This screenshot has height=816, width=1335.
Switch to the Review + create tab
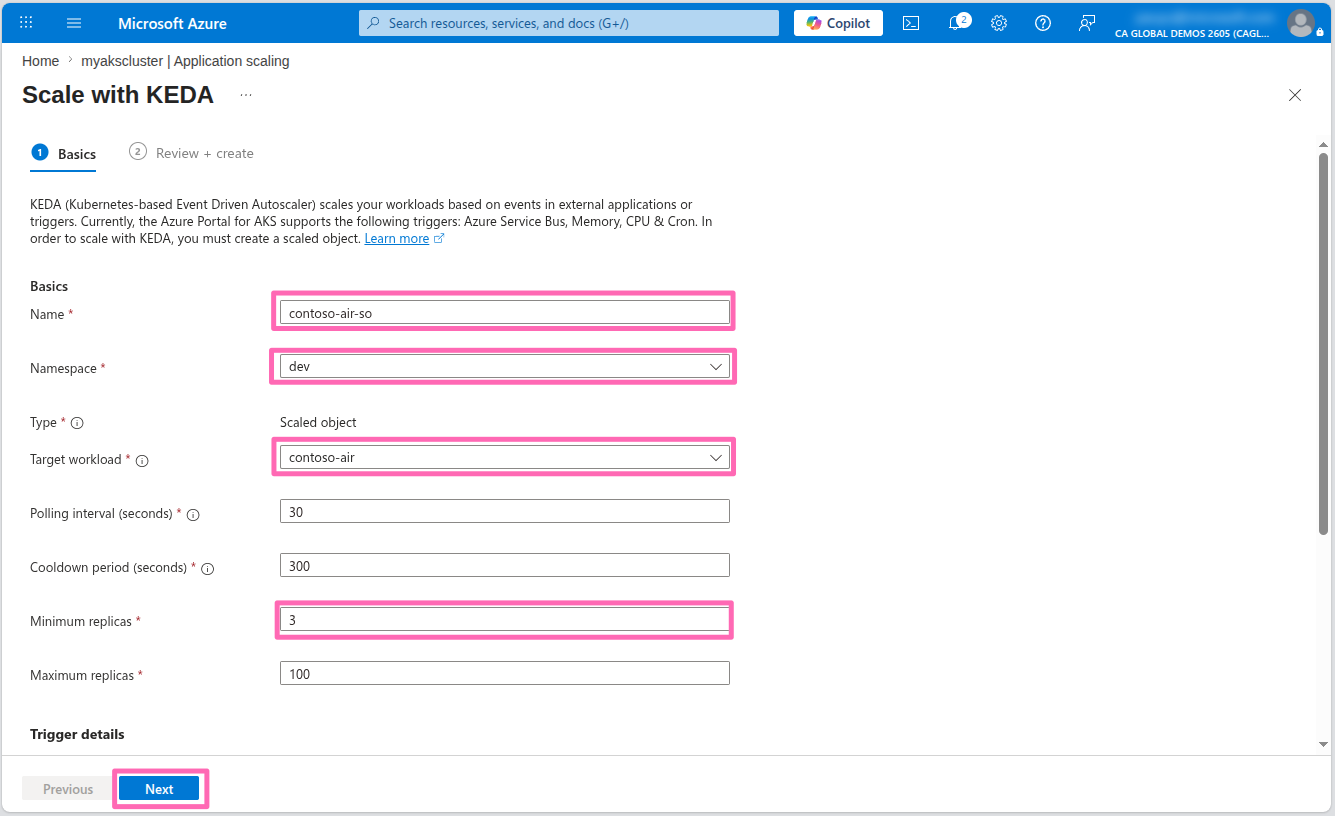[191, 153]
